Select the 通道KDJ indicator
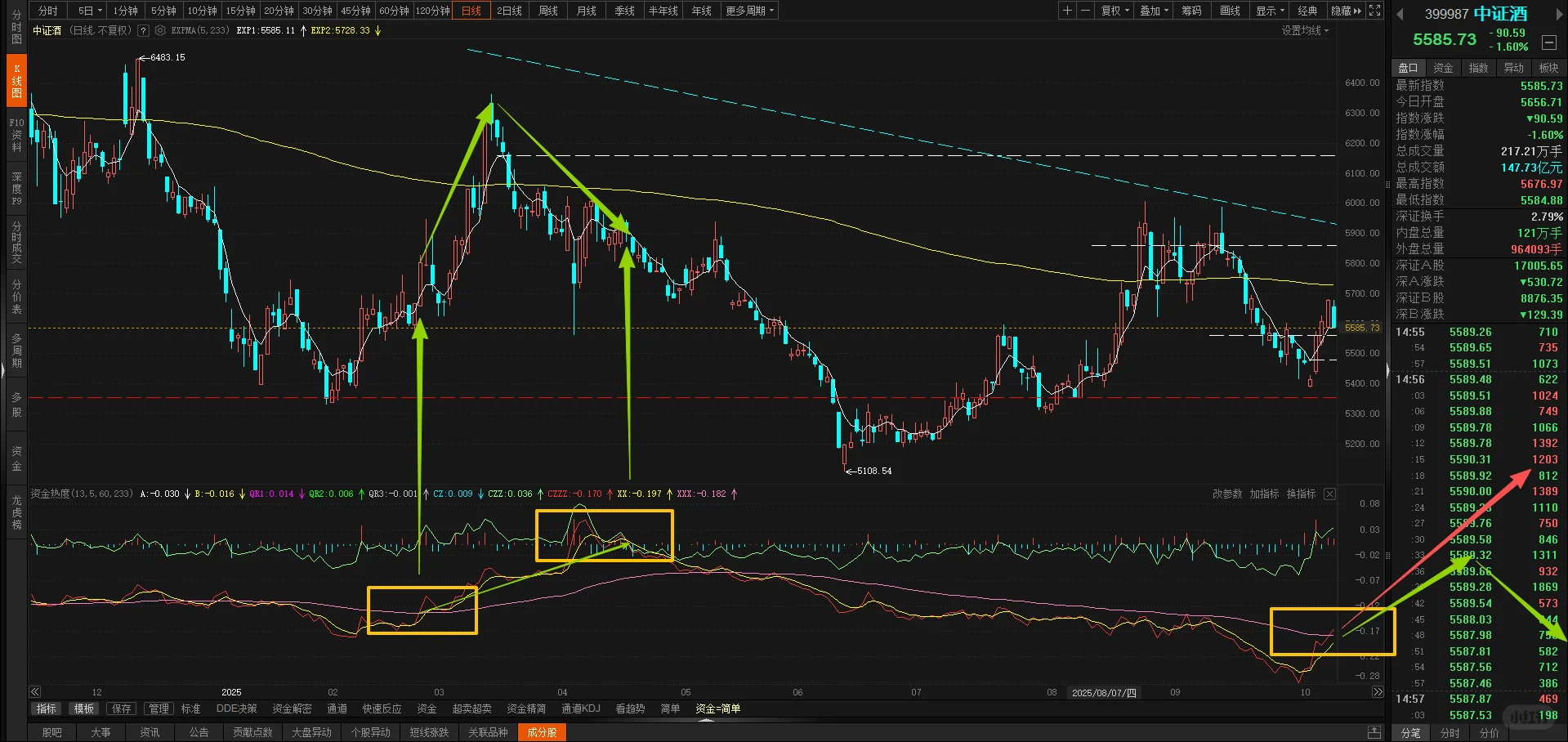 click(580, 708)
